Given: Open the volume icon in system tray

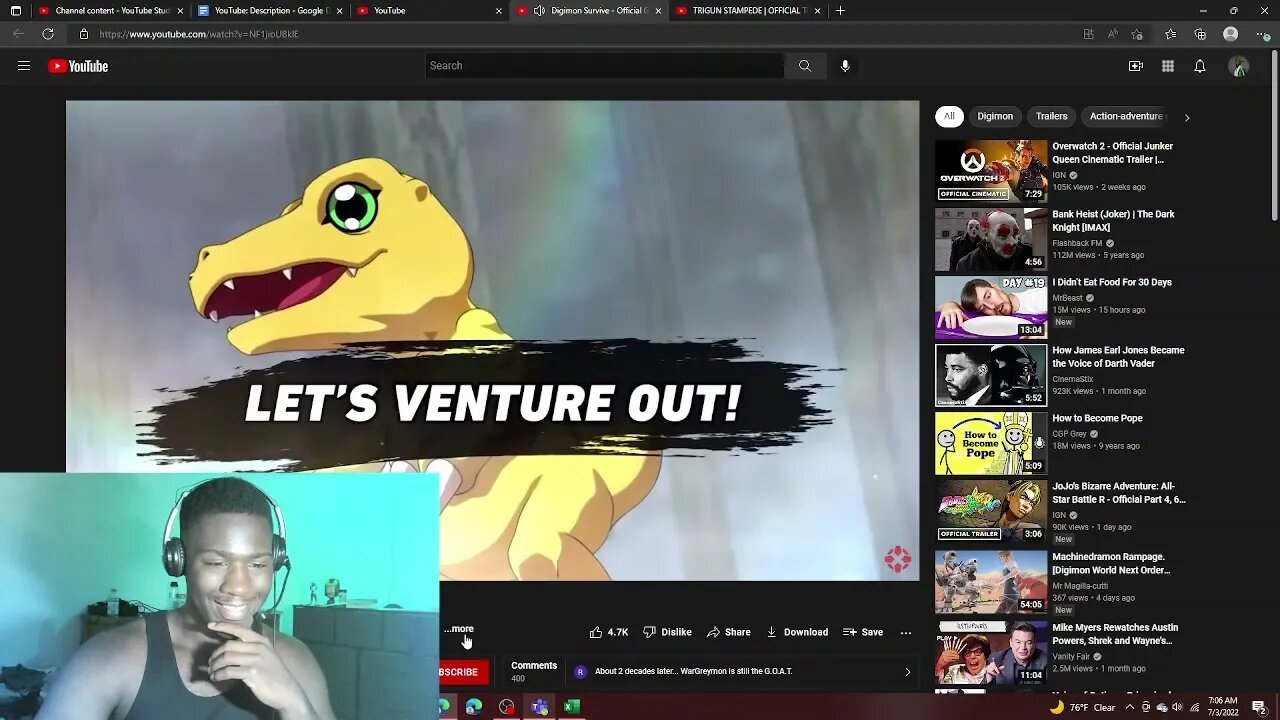Looking at the screenshot, I should [1178, 707].
